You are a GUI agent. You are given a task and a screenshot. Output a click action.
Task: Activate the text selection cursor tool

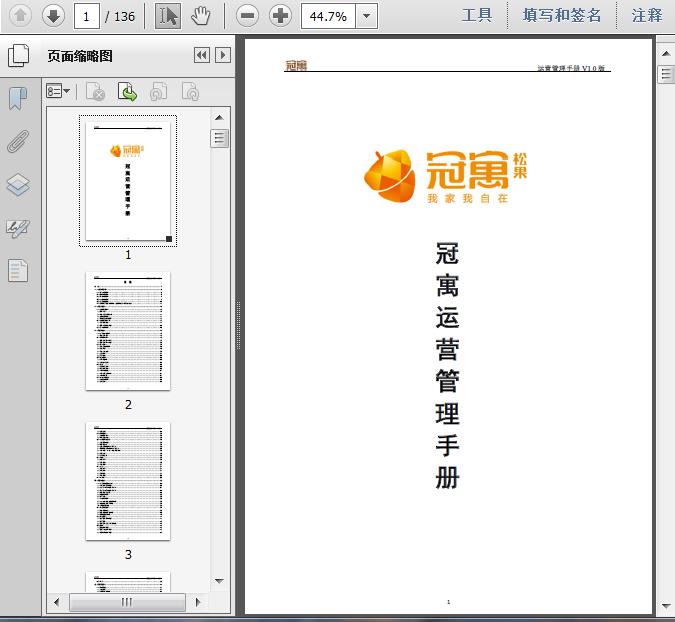(168, 16)
